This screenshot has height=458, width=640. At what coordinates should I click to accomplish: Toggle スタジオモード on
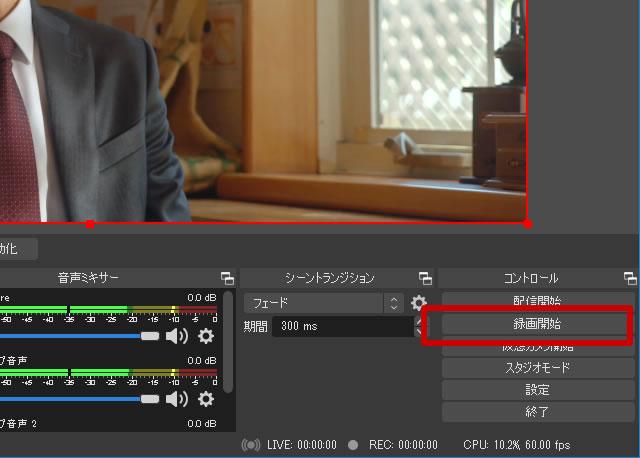point(536,368)
